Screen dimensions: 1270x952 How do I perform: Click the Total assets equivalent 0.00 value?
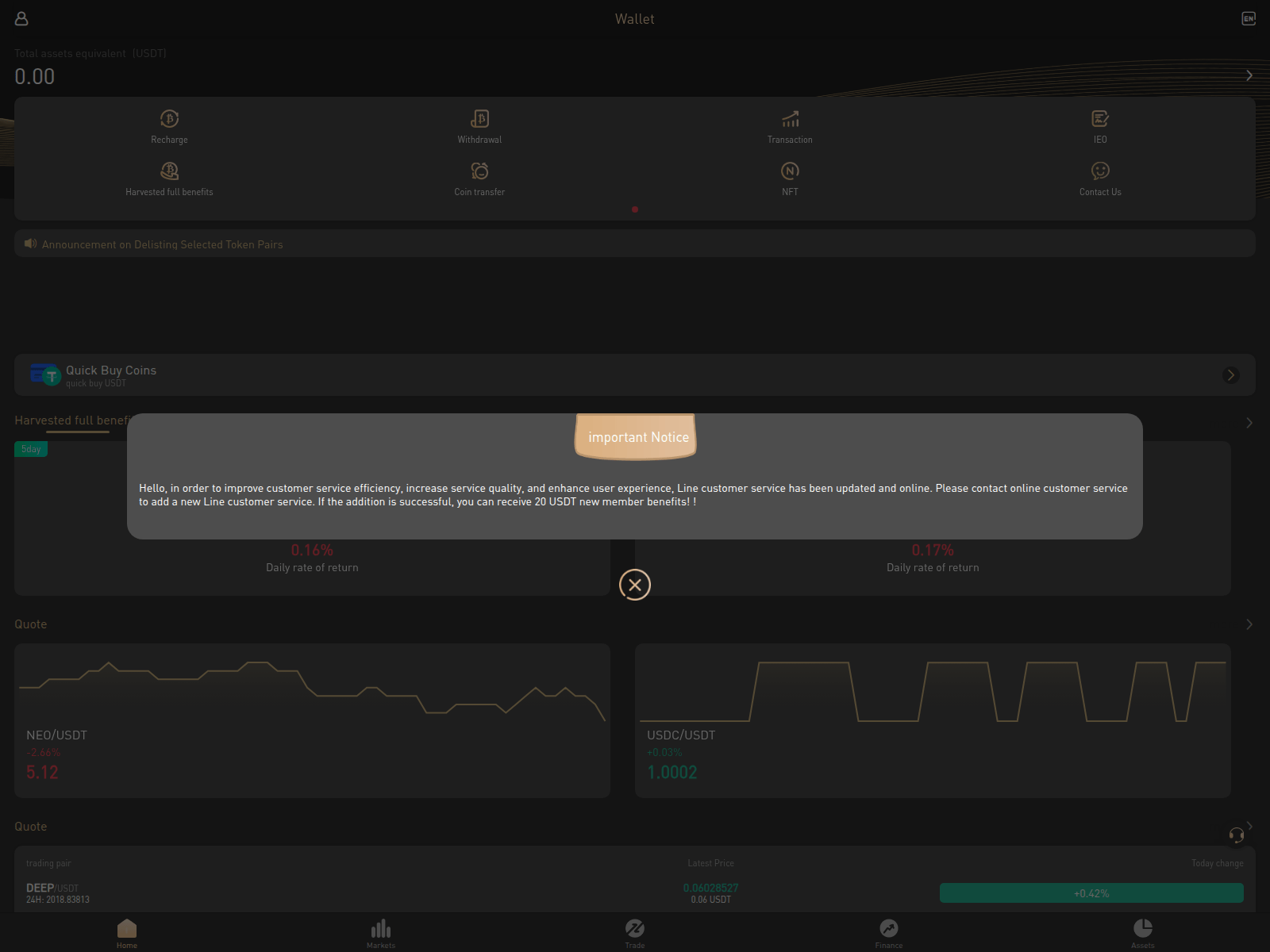pos(35,76)
